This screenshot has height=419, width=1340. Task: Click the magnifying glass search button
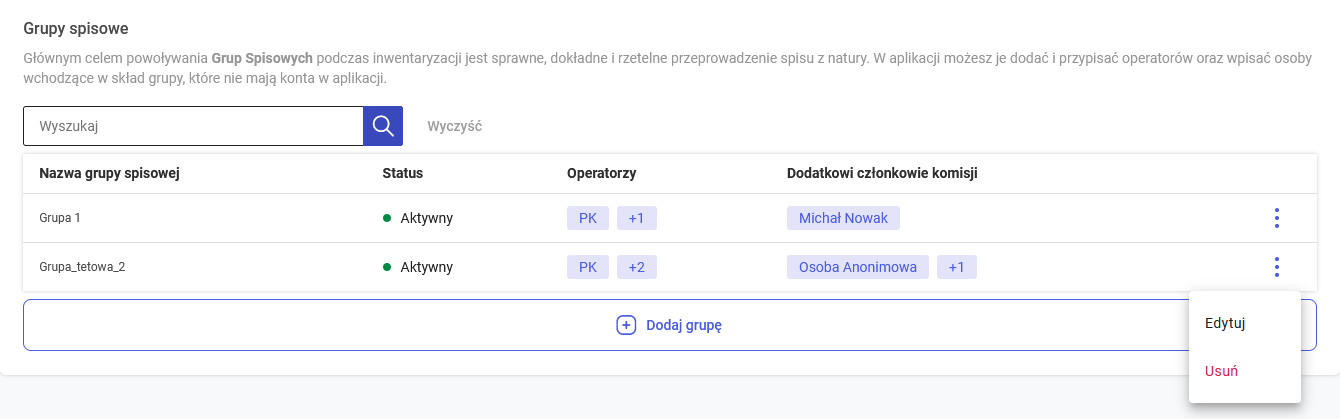tap(382, 126)
